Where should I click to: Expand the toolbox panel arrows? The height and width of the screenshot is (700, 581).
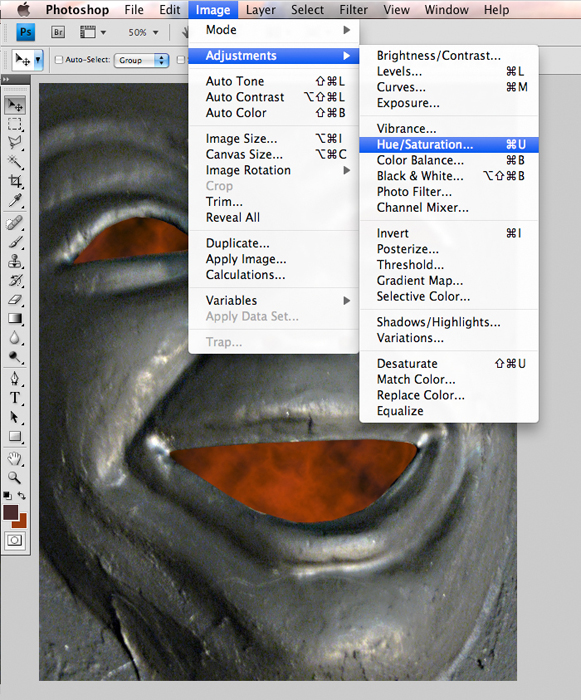(x=6, y=79)
